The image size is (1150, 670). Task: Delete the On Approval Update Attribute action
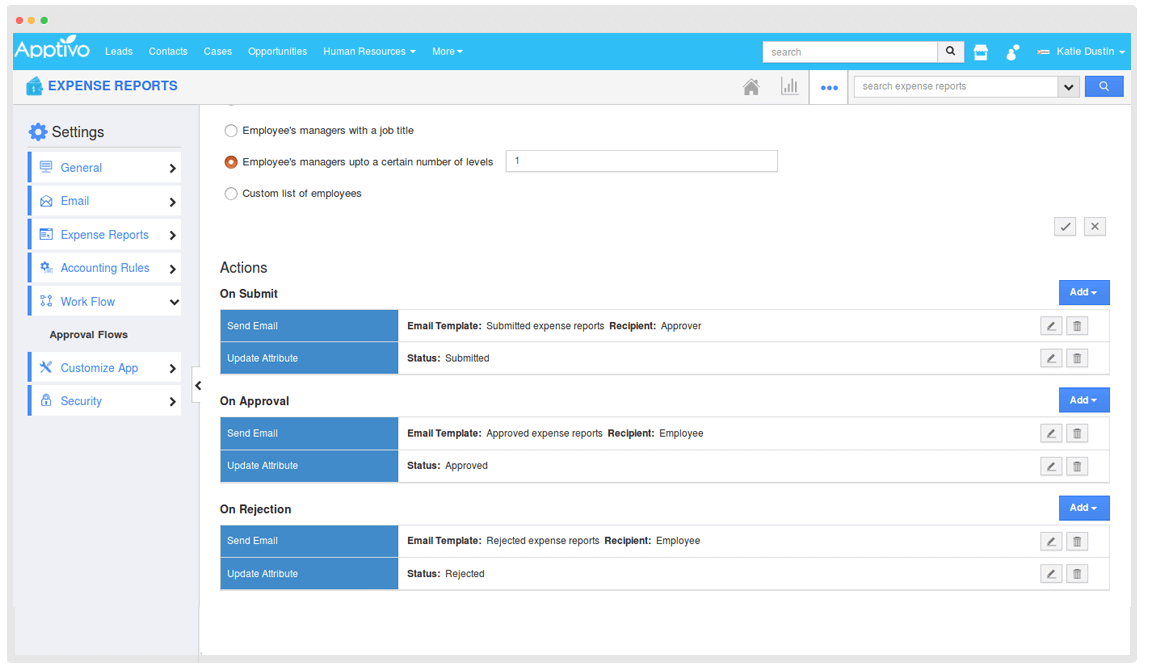pos(1077,466)
